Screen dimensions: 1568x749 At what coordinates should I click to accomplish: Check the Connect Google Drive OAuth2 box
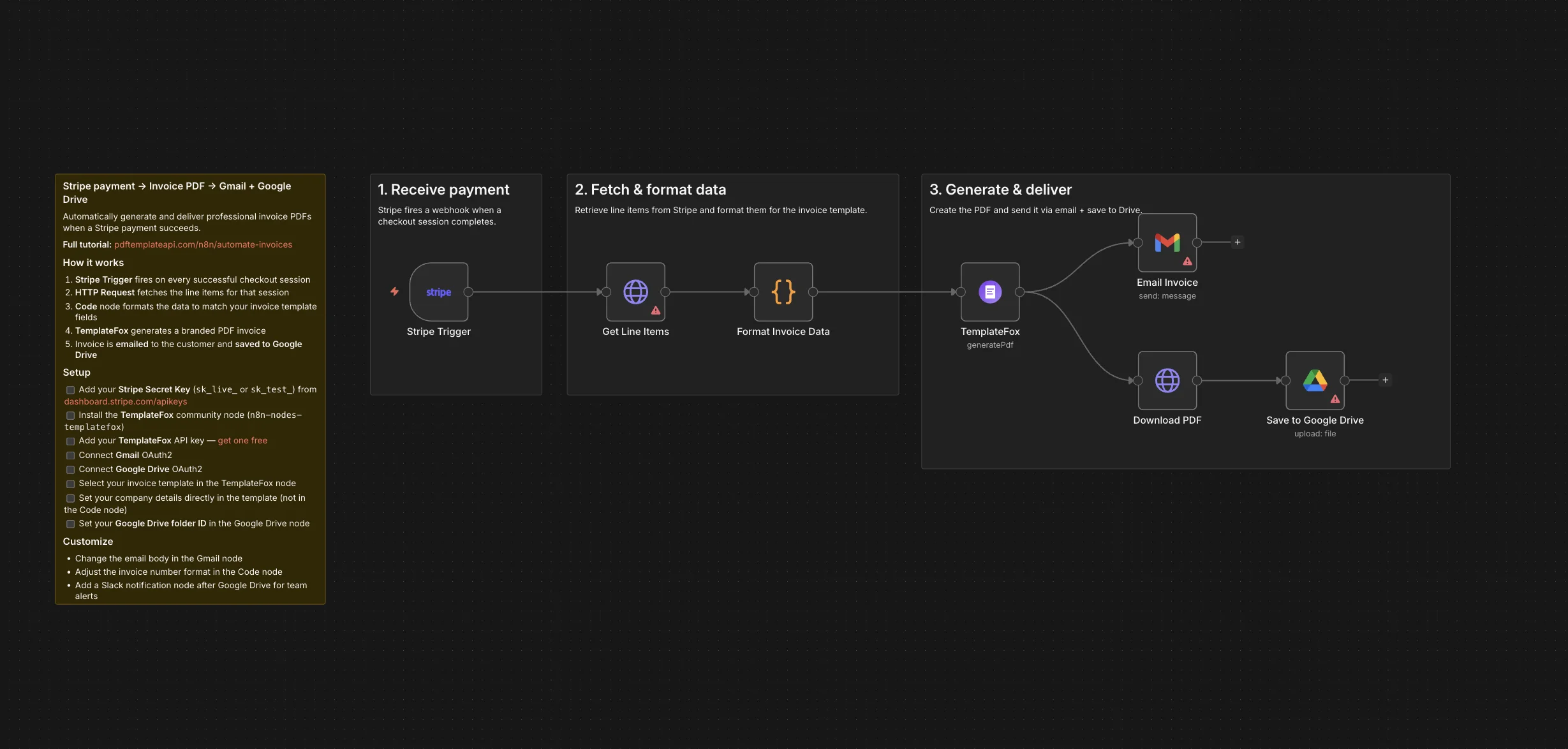[70, 470]
